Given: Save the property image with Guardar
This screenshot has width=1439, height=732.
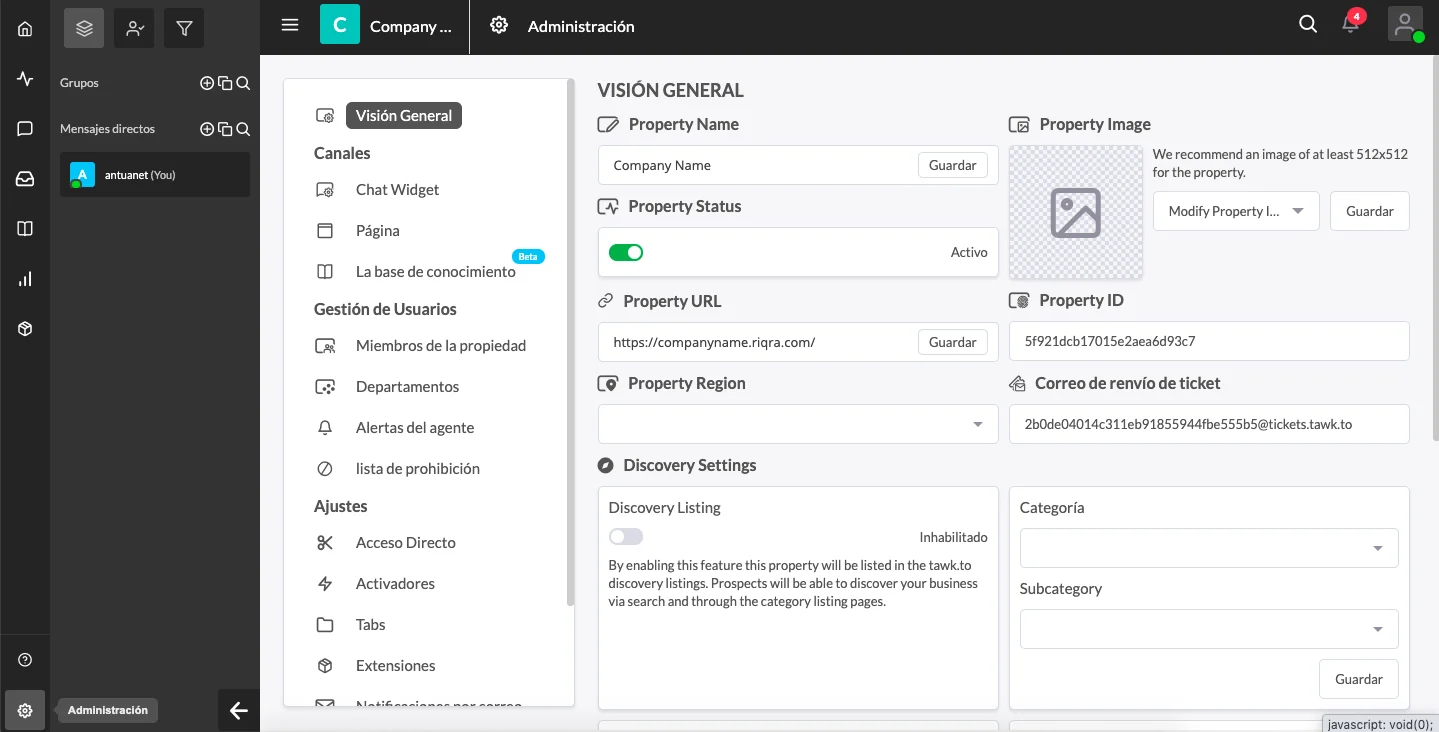Looking at the screenshot, I should coord(1369,211).
